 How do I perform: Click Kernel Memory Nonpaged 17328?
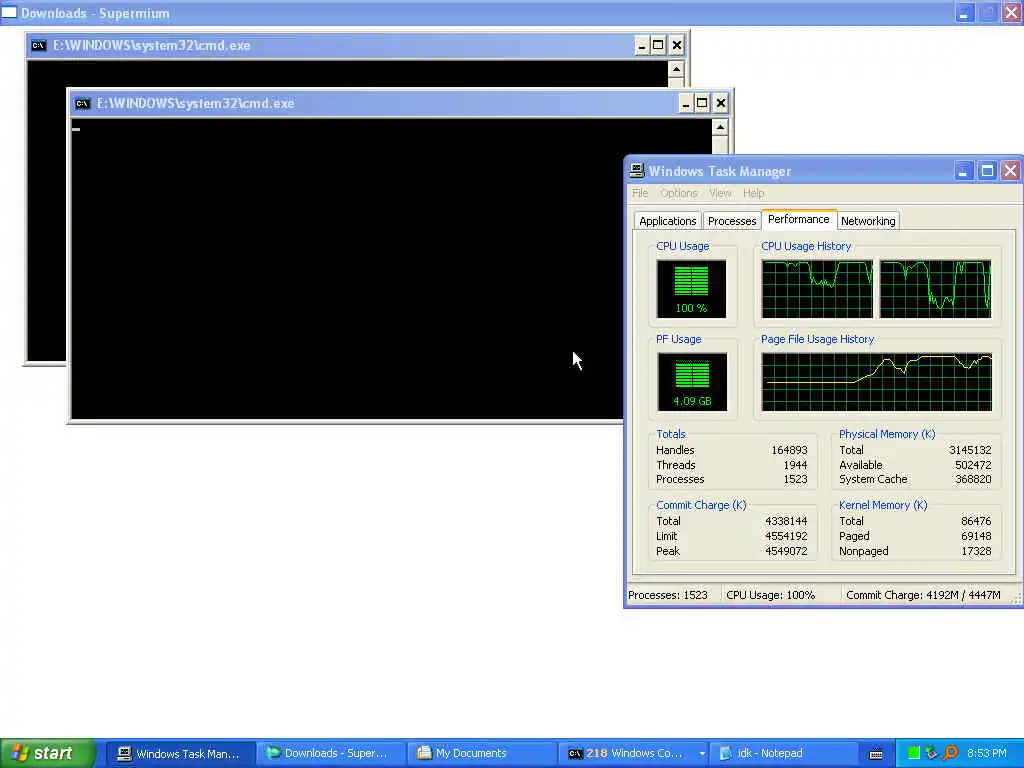click(976, 551)
